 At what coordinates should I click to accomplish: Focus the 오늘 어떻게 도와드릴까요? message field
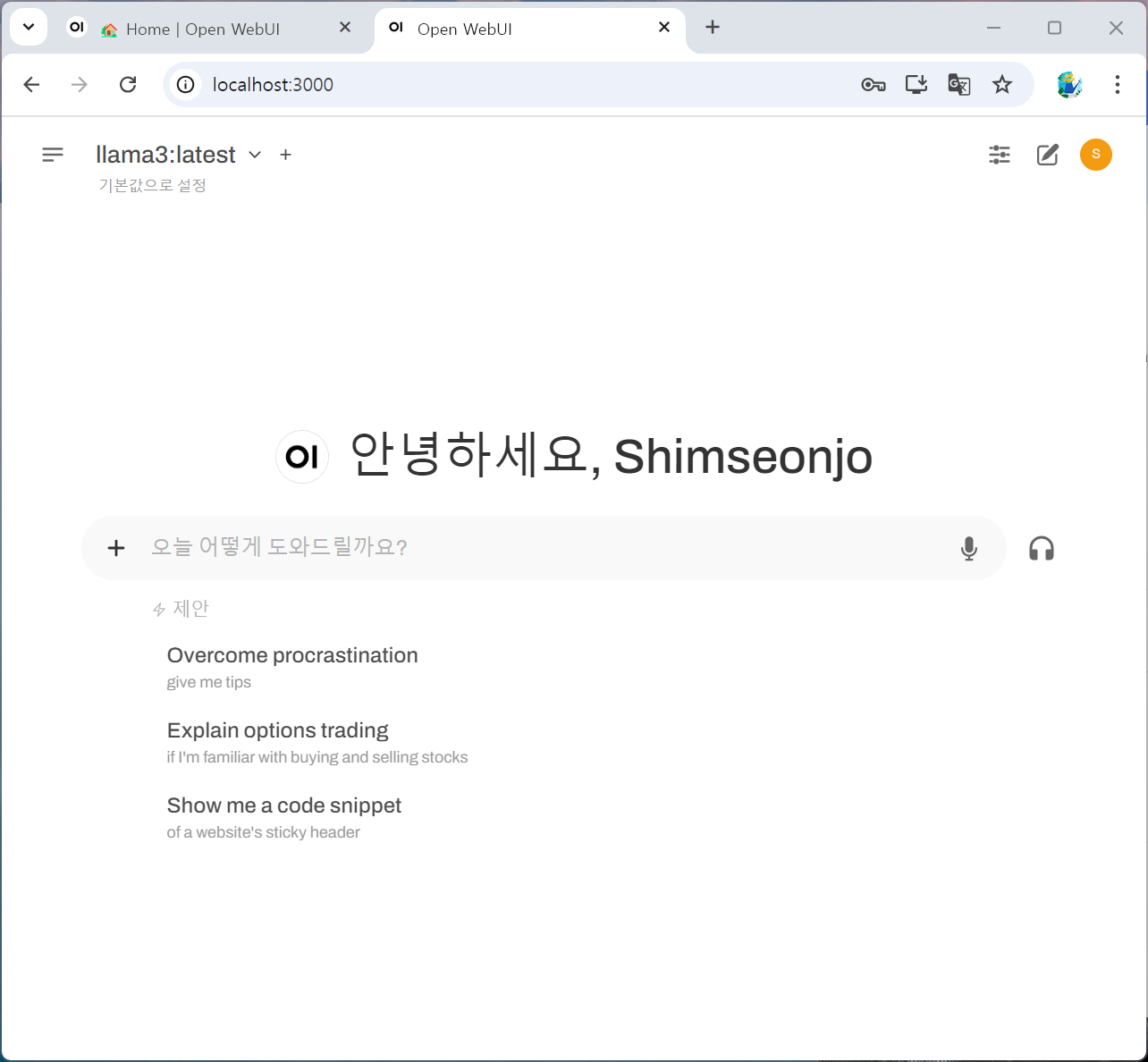[545, 547]
